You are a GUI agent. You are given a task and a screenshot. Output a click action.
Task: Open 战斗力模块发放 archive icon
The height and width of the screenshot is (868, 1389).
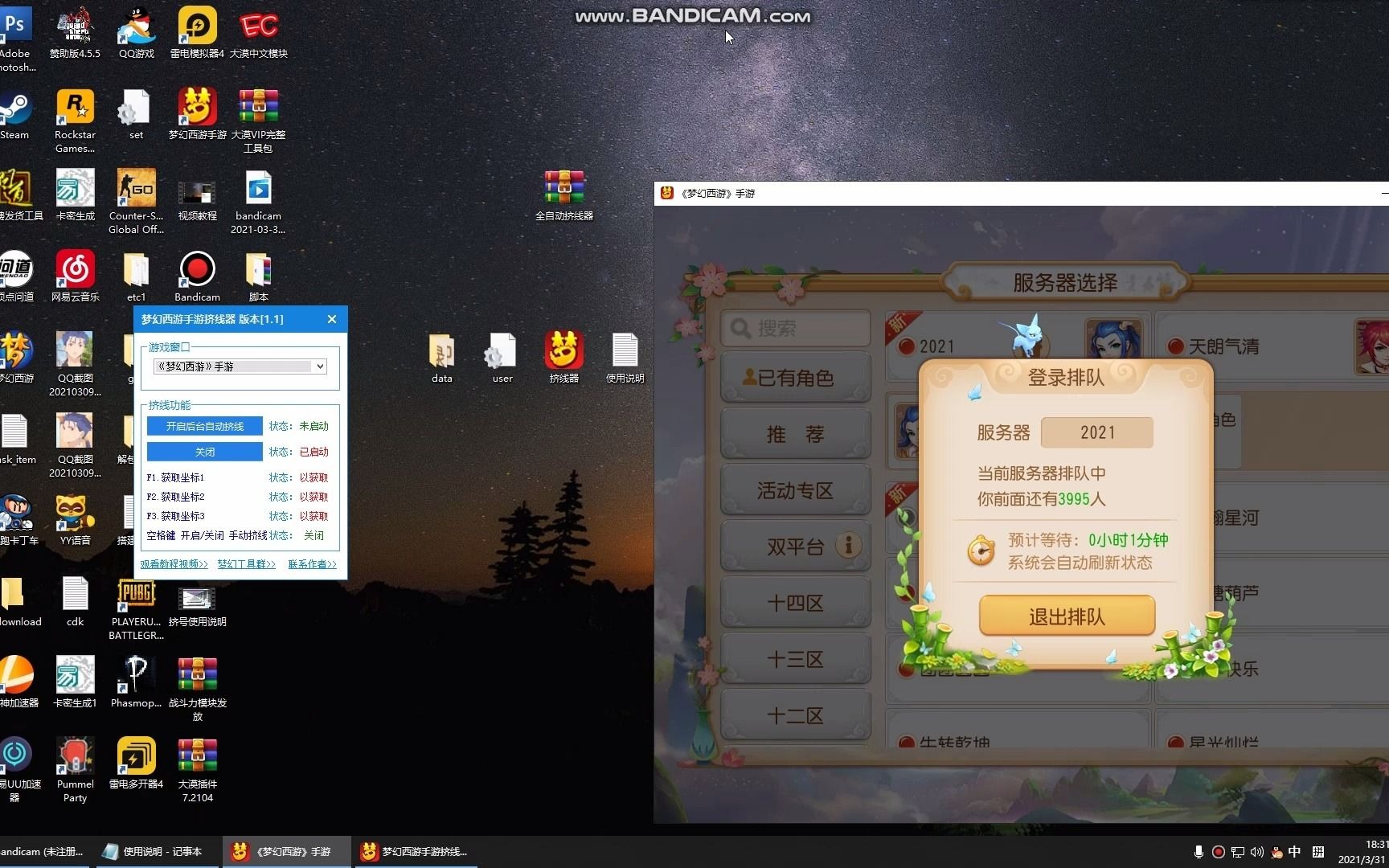[197, 689]
